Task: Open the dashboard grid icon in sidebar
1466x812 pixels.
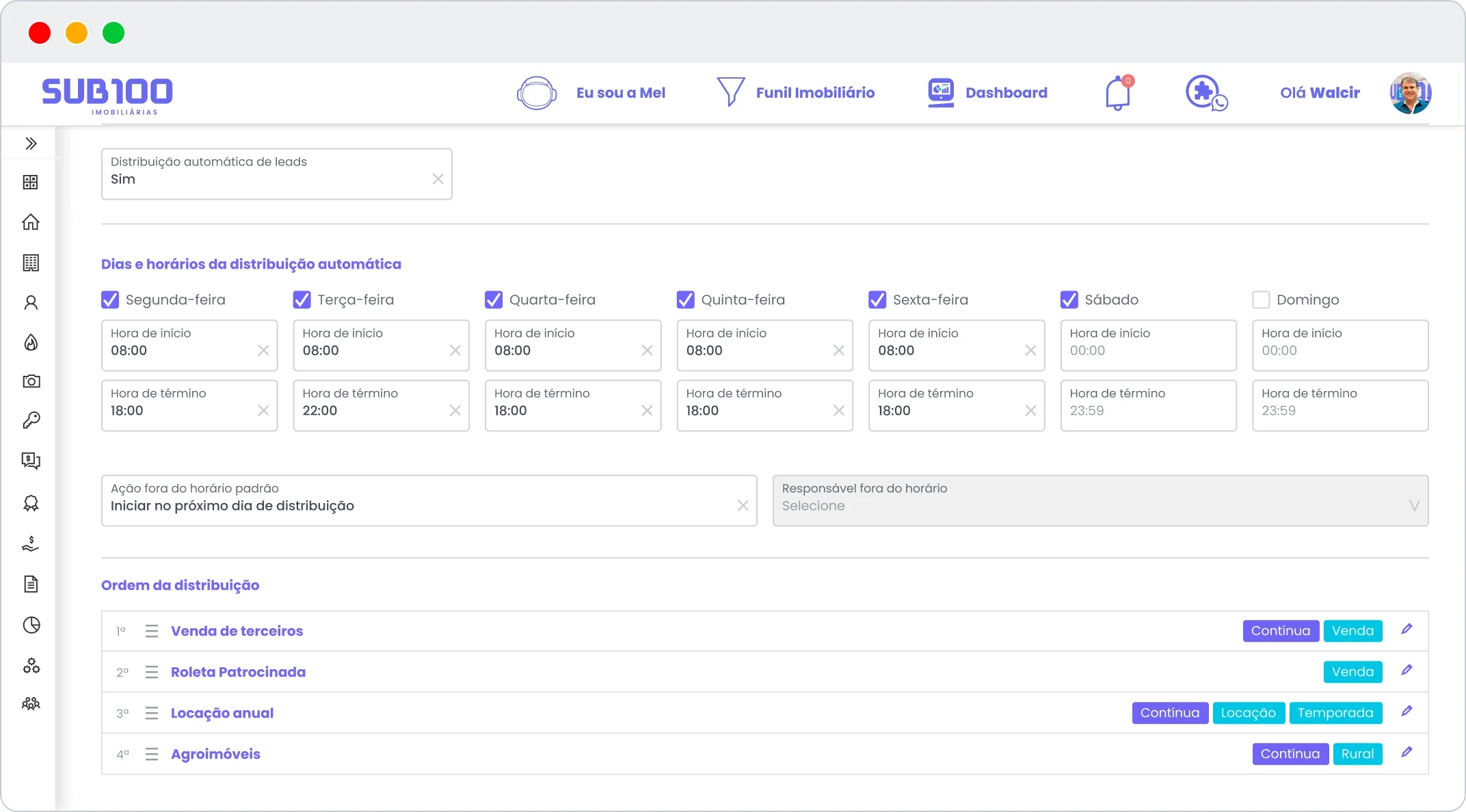Action: click(31, 182)
